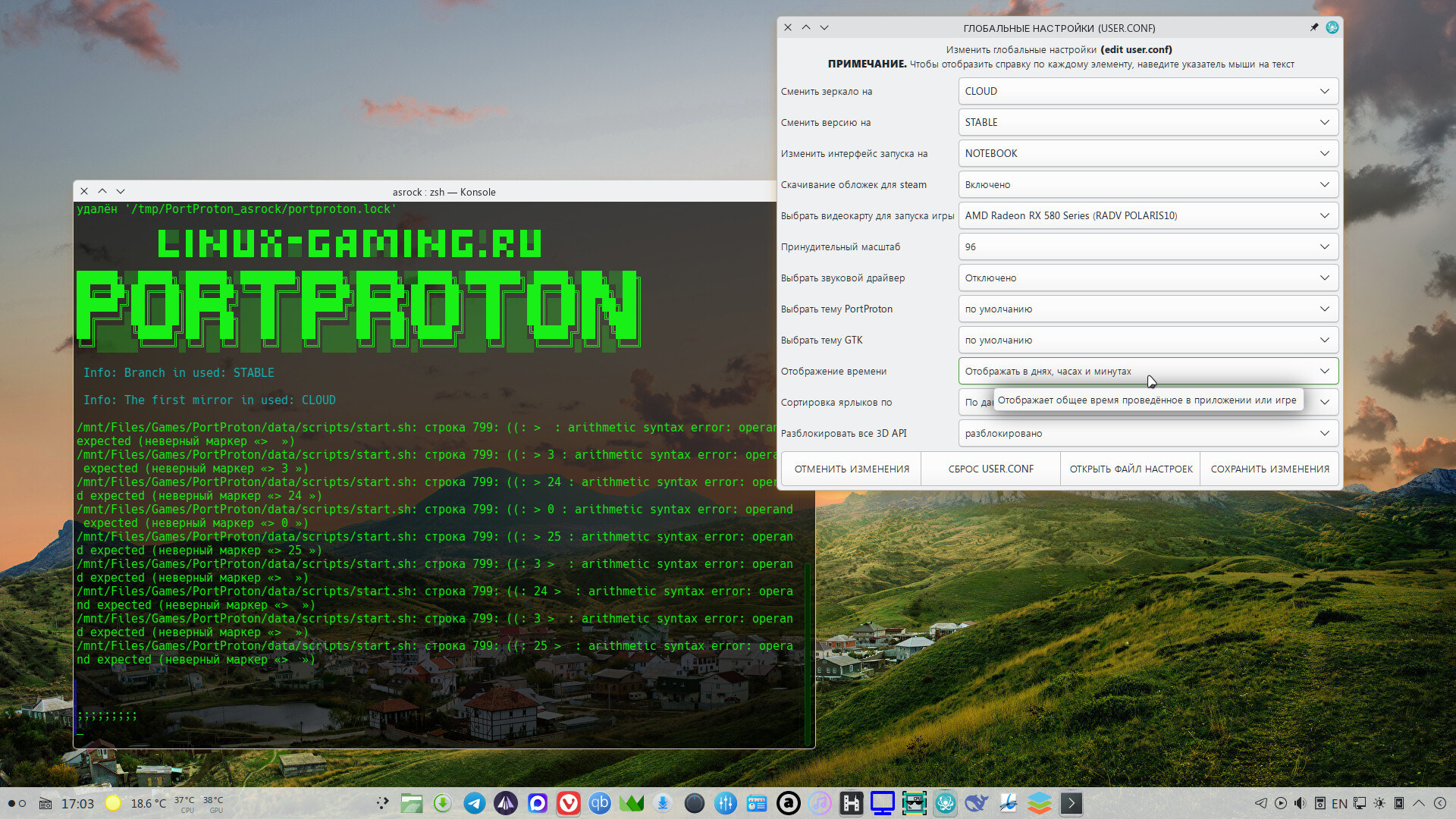Image resolution: width=1456 pixels, height=819 pixels.
Task: Expand the mirror selection CLOUD dropdown
Action: [x=1147, y=91]
